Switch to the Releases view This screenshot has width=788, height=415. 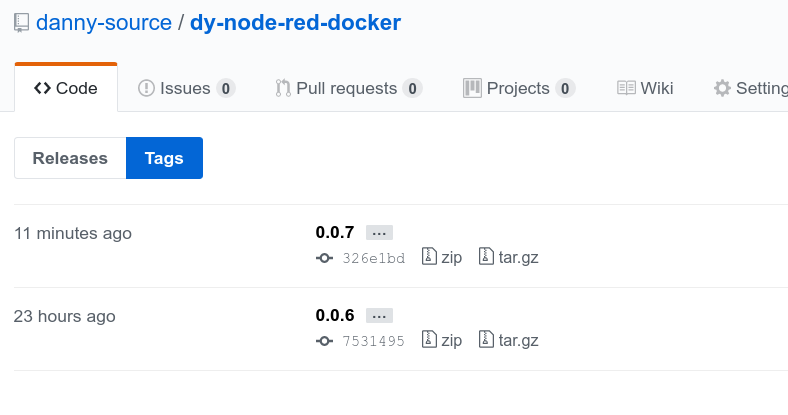pos(70,158)
